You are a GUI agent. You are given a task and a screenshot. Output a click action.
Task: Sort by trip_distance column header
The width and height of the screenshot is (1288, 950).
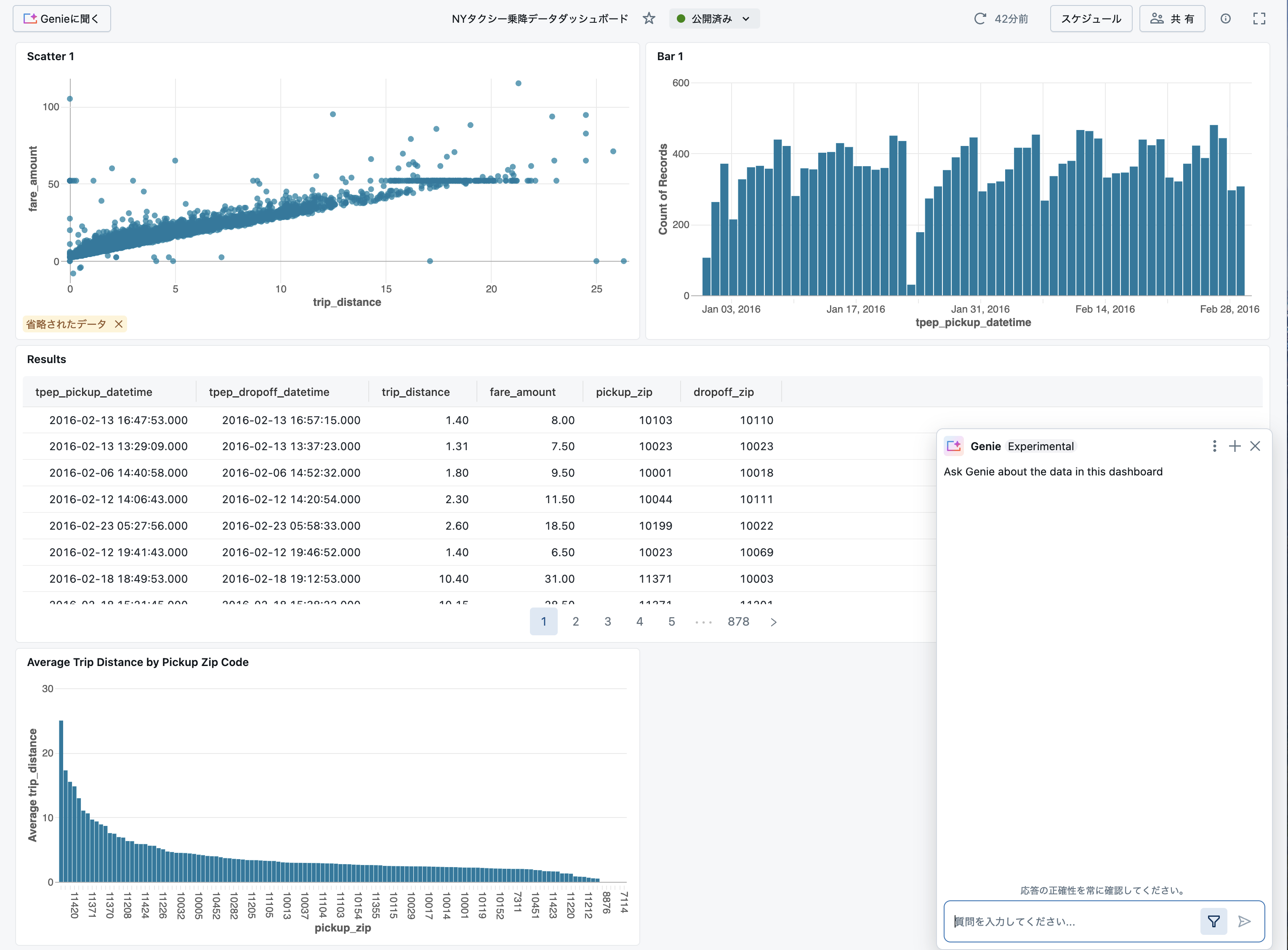pos(415,392)
